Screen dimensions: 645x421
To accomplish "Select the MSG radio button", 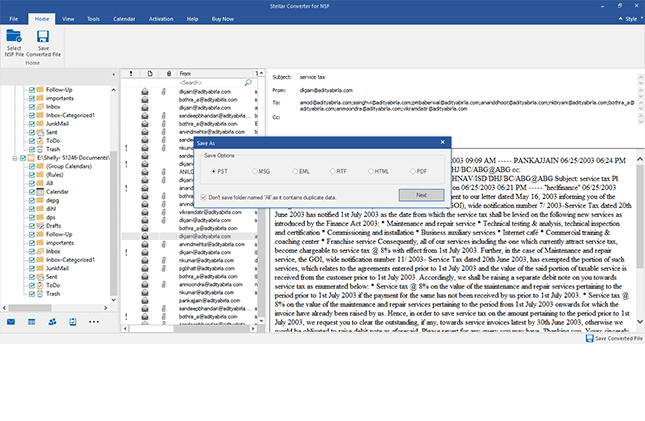I will click(x=253, y=171).
